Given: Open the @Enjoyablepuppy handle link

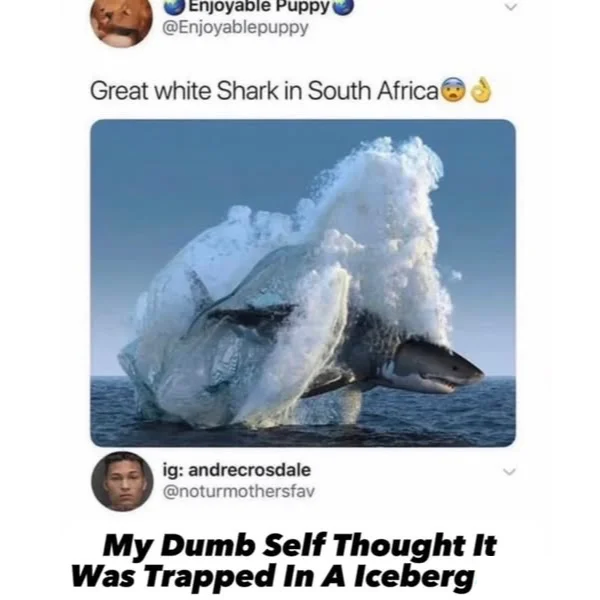Looking at the screenshot, I should (x=235, y=28).
